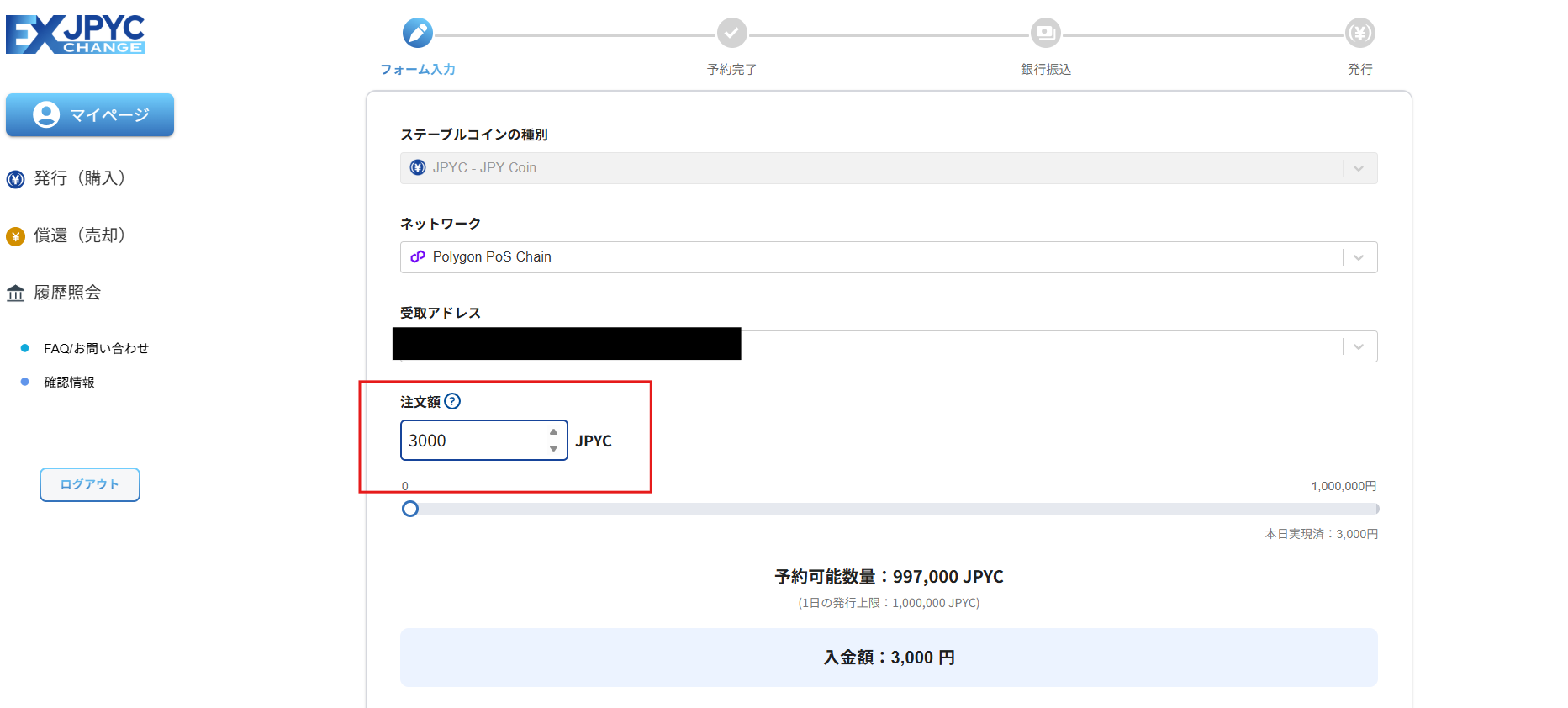Click the JPYC coin icon in the dropdown
Image resolution: width=1568 pixels, height=708 pixels.
pos(418,167)
